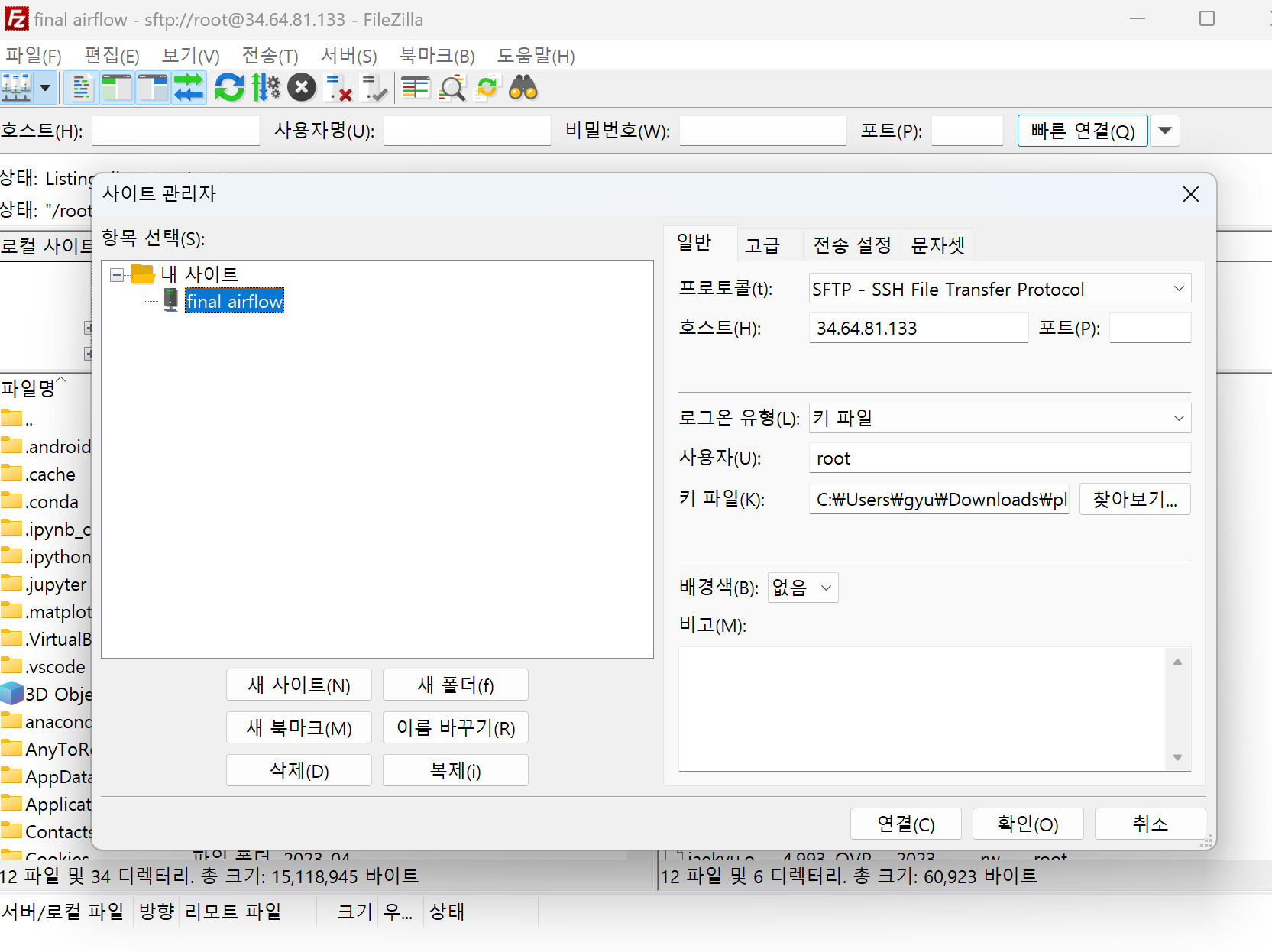1272x952 pixels.
Task: Switch to the 일반 tab
Action: coord(694,243)
